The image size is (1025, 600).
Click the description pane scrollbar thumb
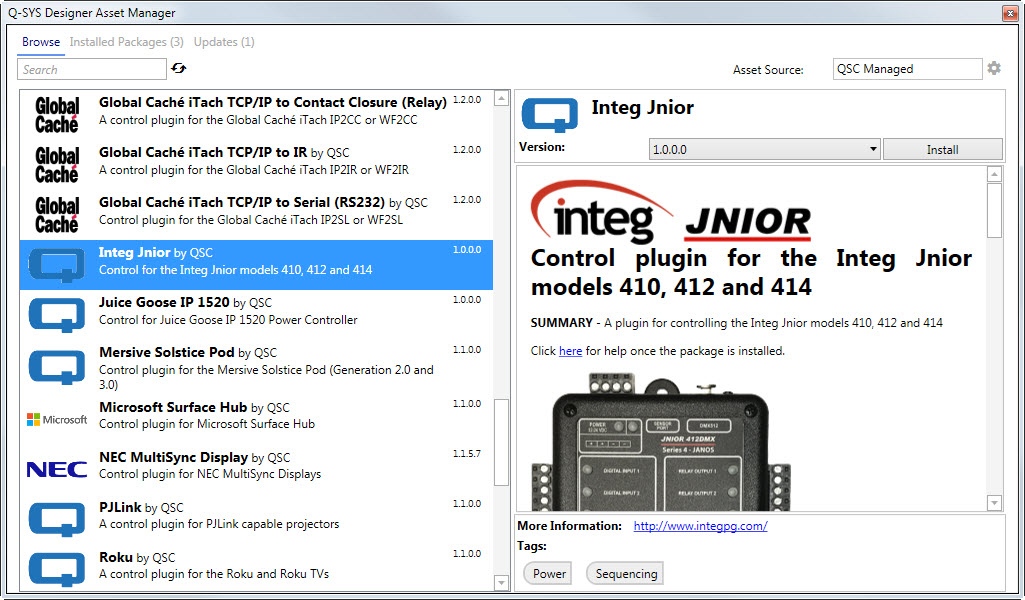click(994, 210)
